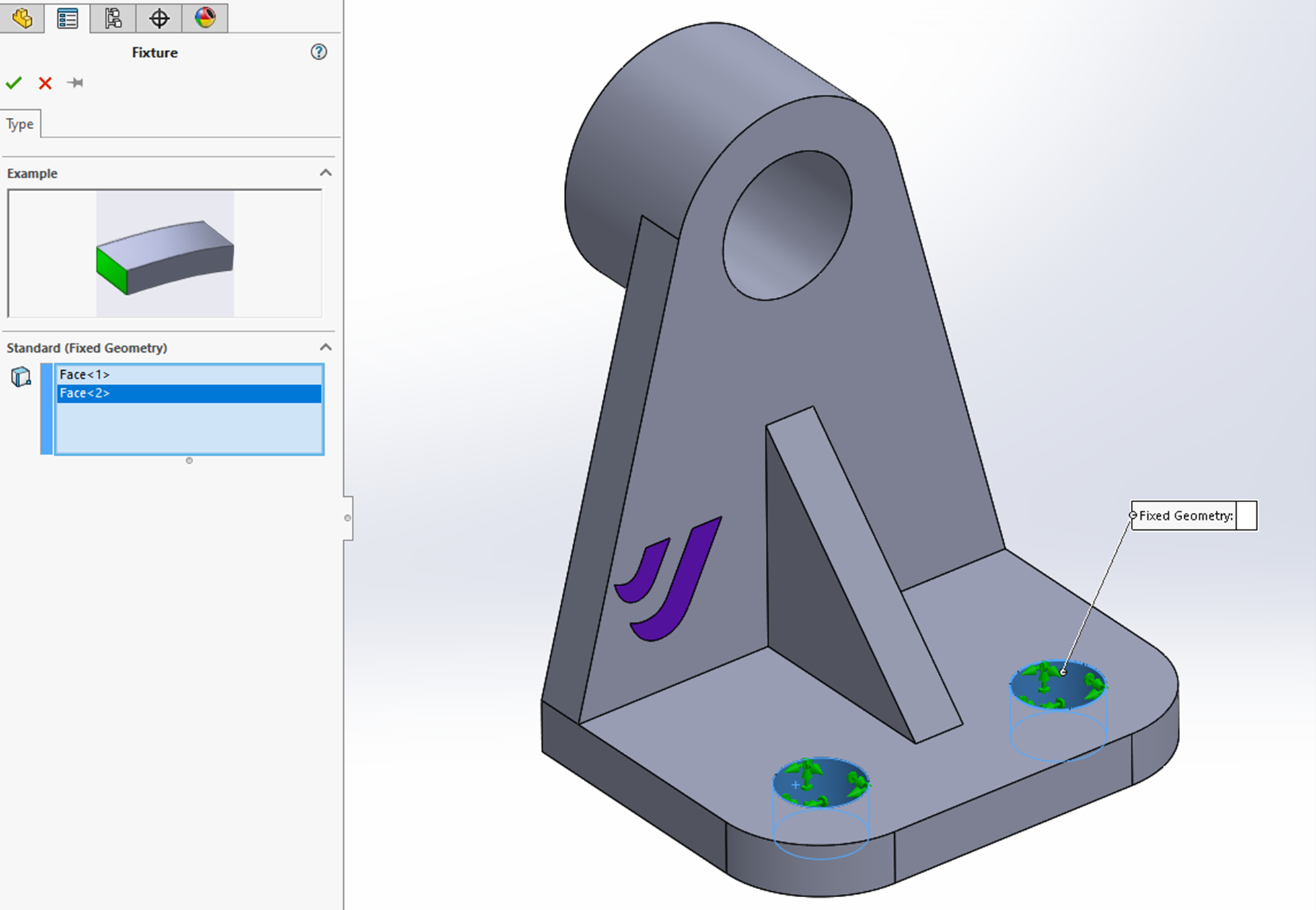Collapse the Standard (Fixed Geometry) section
Image resolution: width=1316 pixels, height=910 pixels.
pyautogui.click(x=326, y=347)
